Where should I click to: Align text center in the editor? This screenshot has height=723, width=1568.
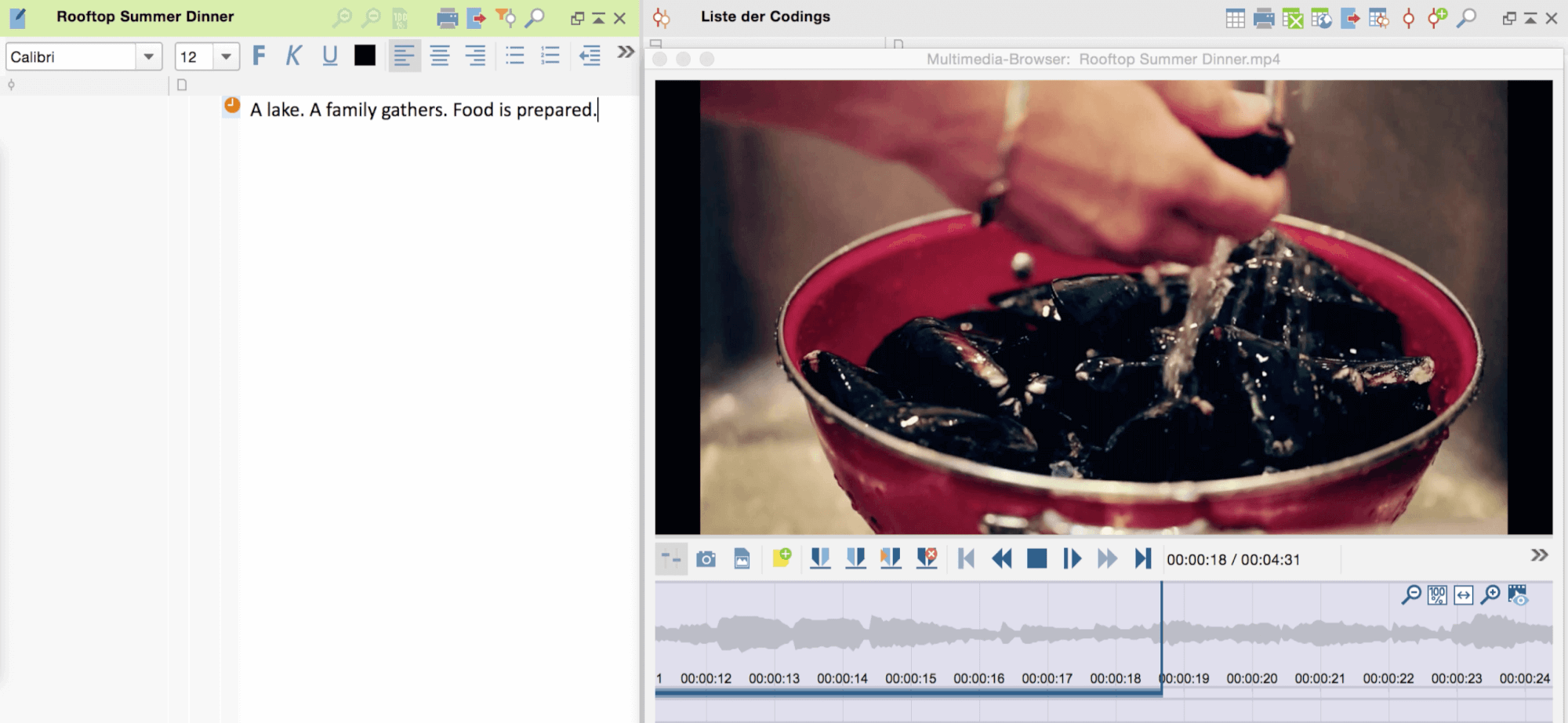click(x=440, y=56)
